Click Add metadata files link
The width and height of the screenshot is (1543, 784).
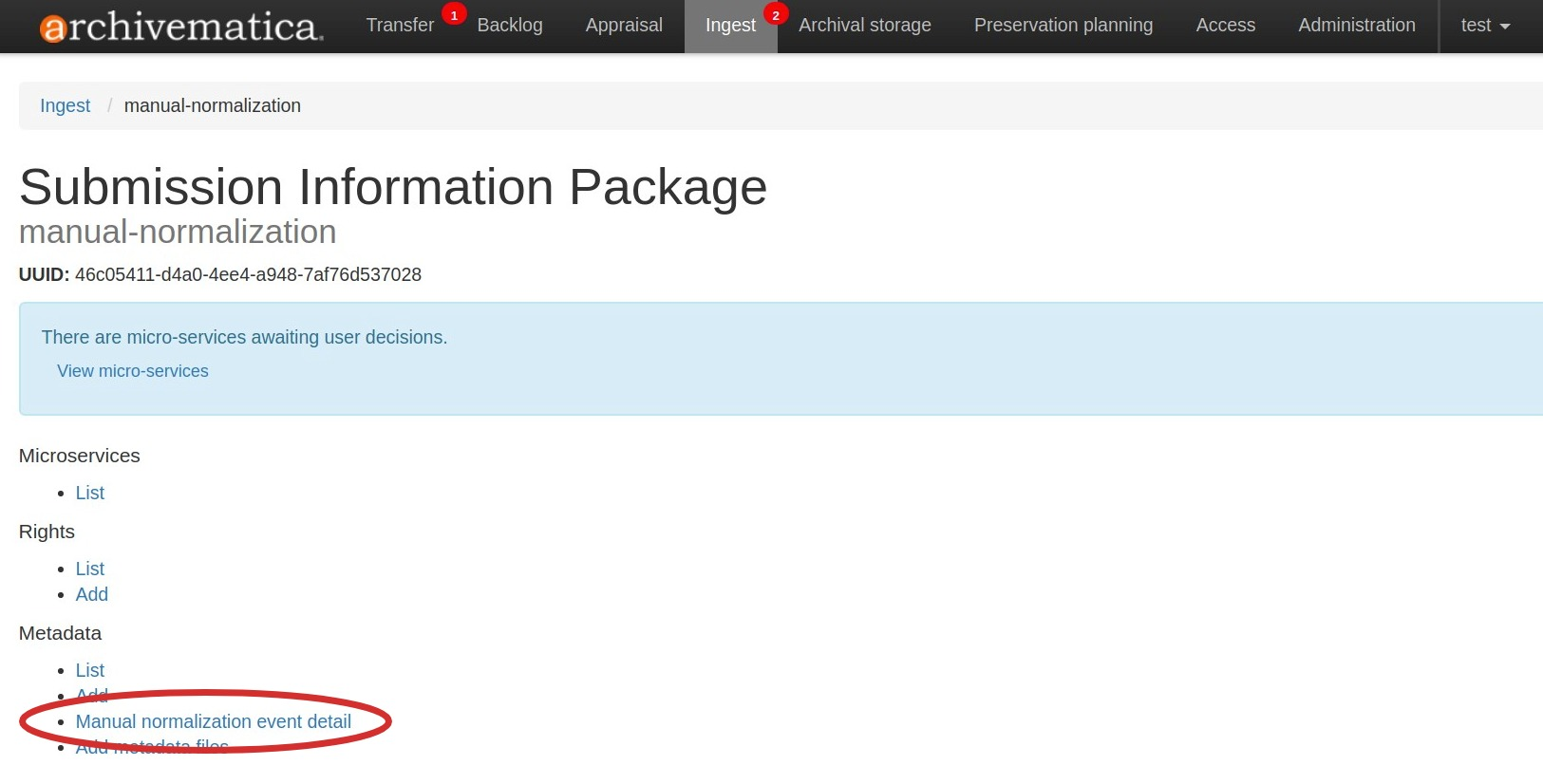click(152, 748)
